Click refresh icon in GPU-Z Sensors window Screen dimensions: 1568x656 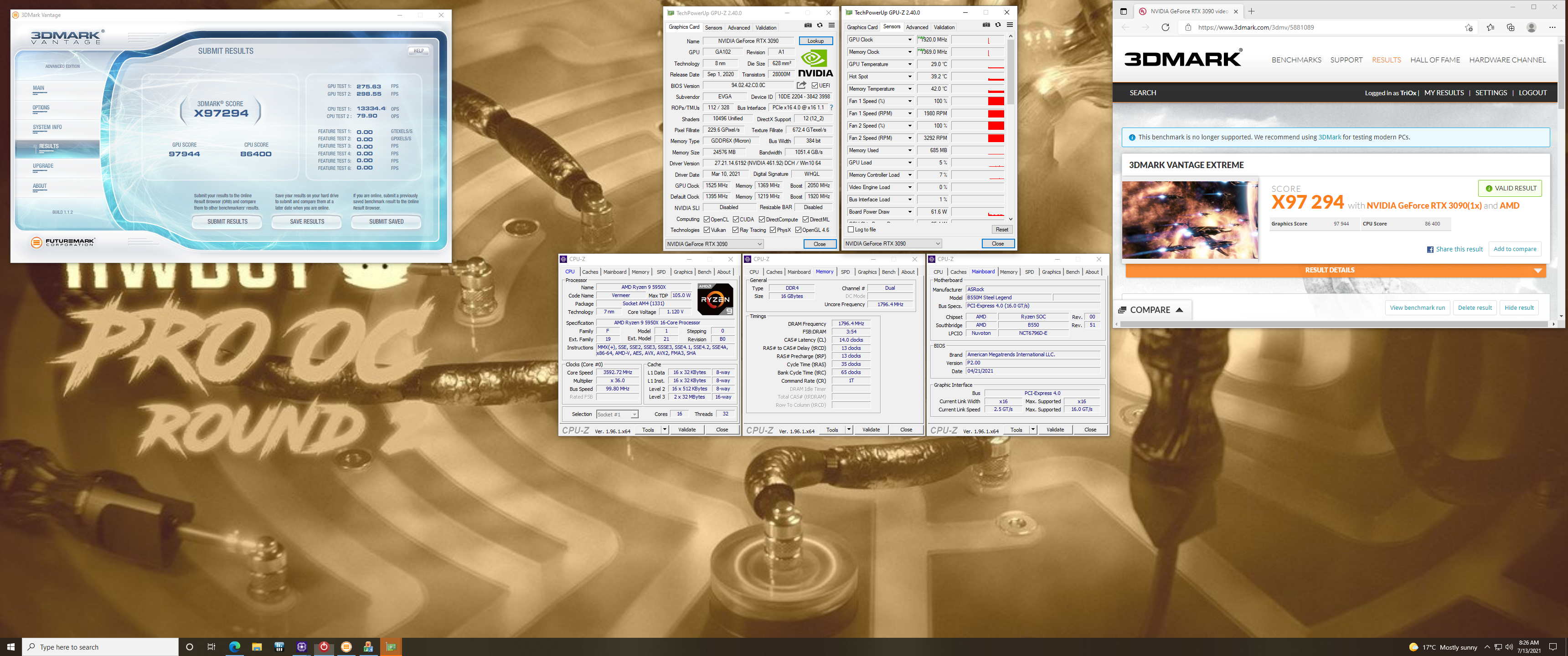coord(998,25)
